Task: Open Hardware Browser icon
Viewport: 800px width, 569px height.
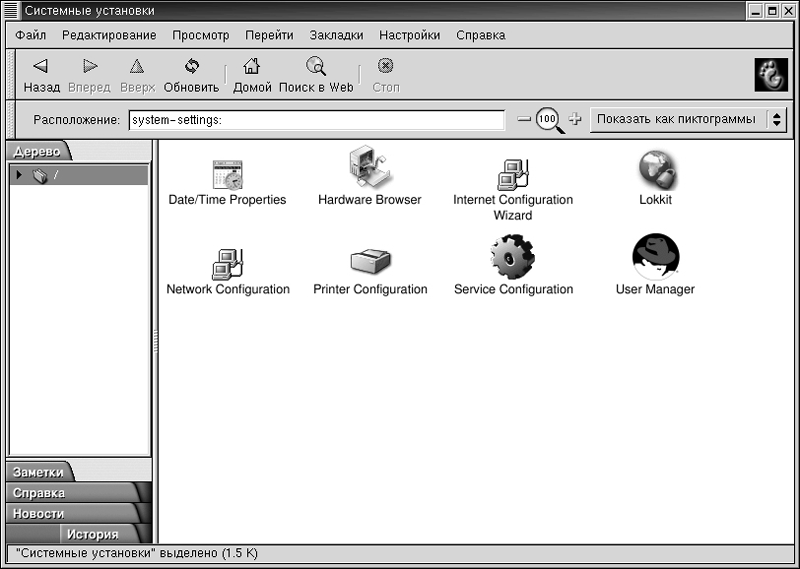Action: click(x=369, y=170)
